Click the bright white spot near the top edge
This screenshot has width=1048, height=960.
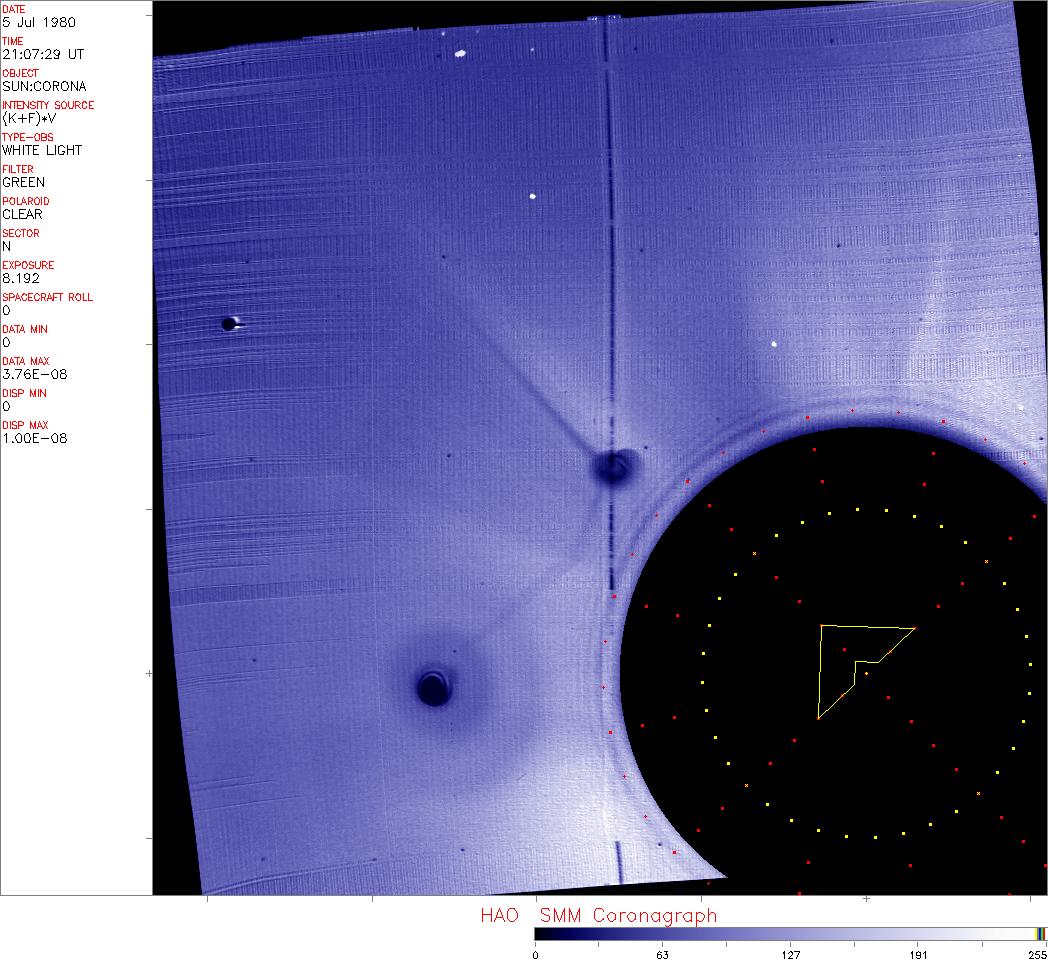tap(461, 54)
